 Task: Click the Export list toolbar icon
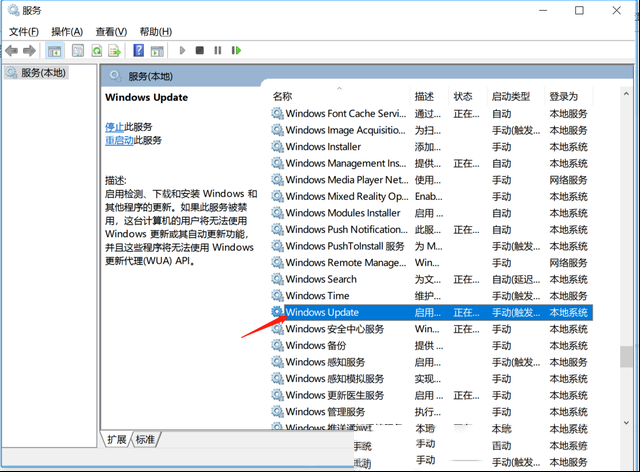coord(115,51)
